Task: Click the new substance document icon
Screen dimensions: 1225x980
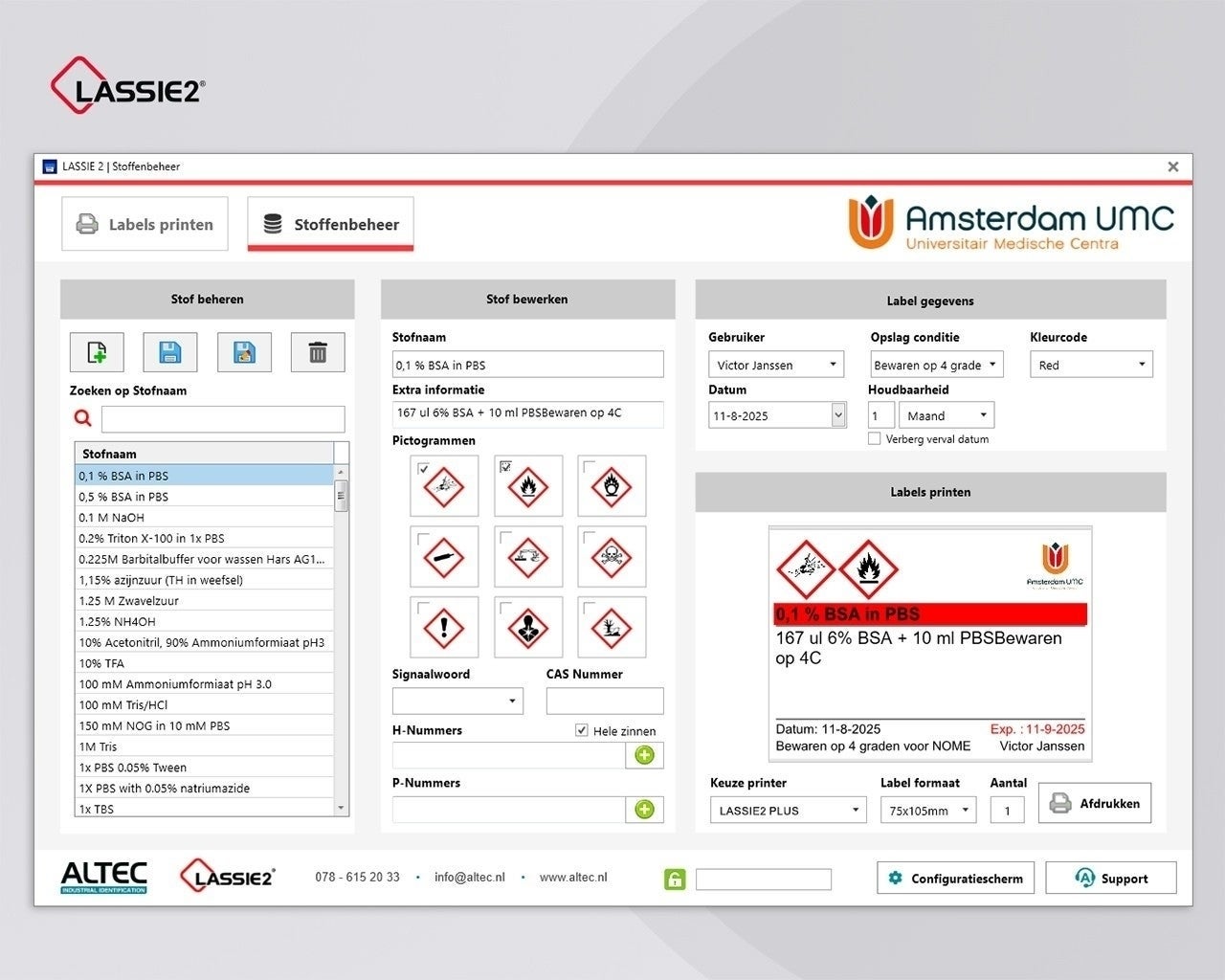Action: [x=97, y=353]
